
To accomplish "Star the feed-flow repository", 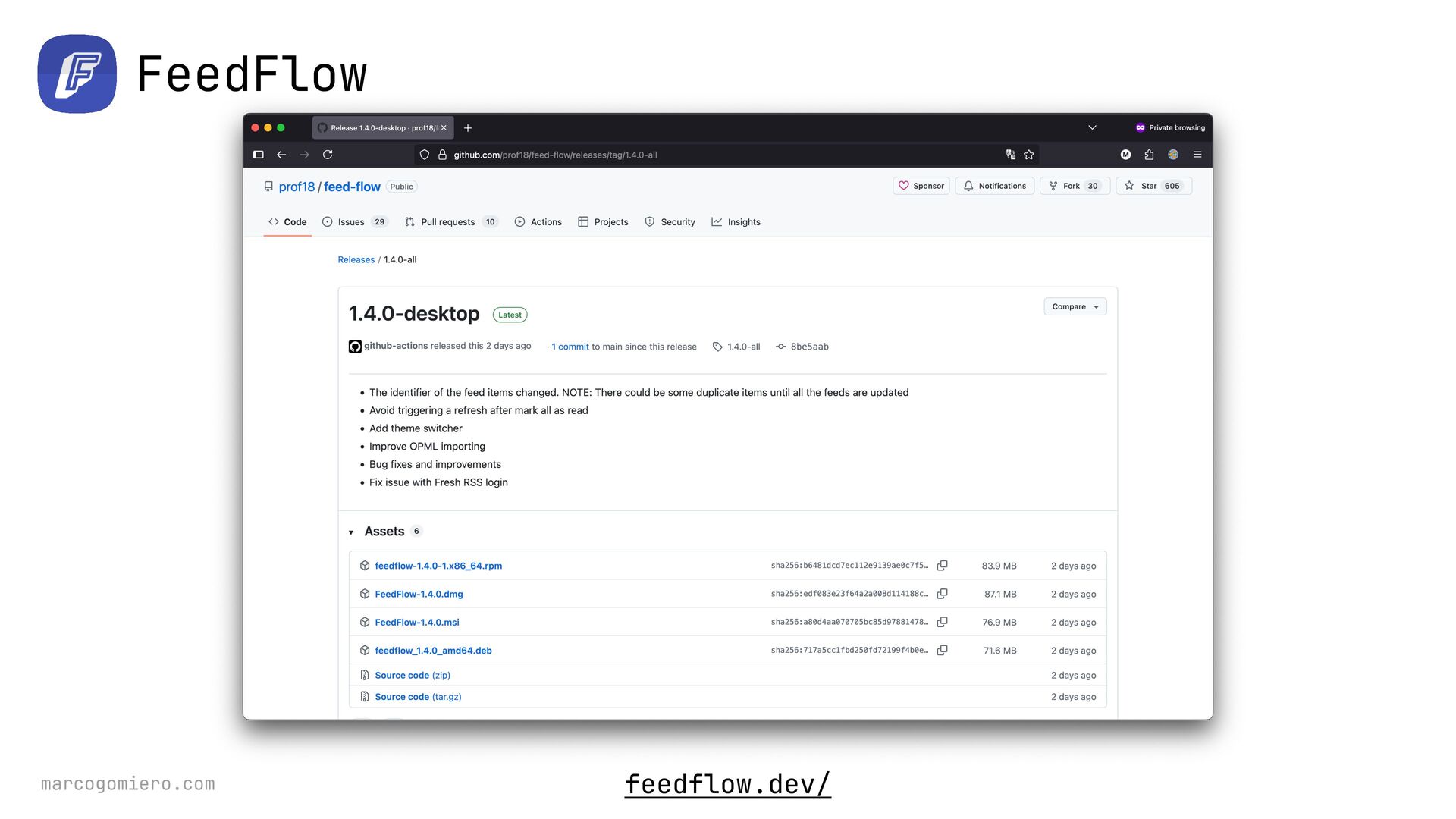I will click(x=1153, y=186).
